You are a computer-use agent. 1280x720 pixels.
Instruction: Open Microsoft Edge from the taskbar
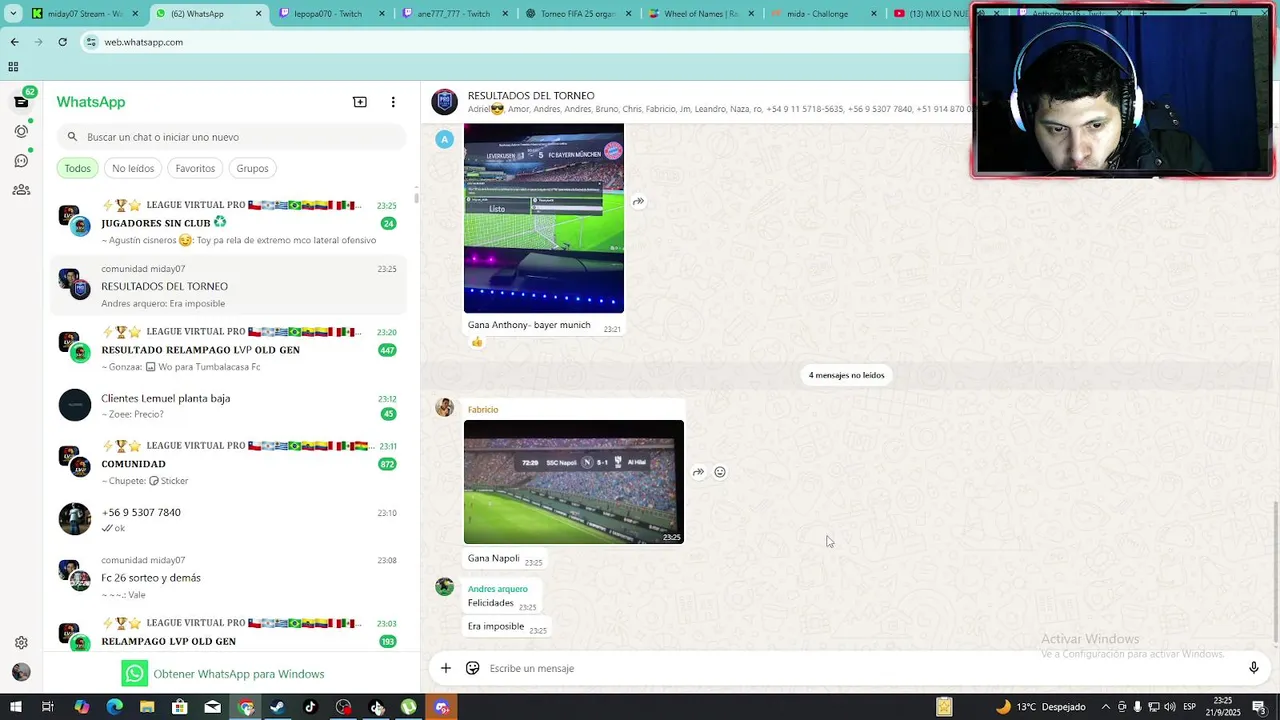coord(114,707)
